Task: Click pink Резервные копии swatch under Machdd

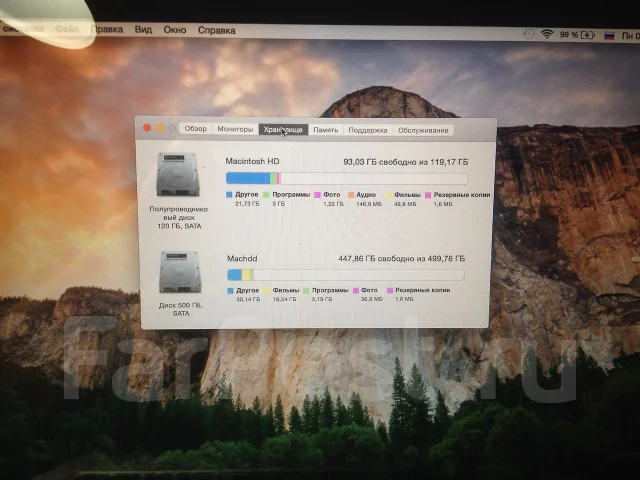Action: tap(390, 291)
